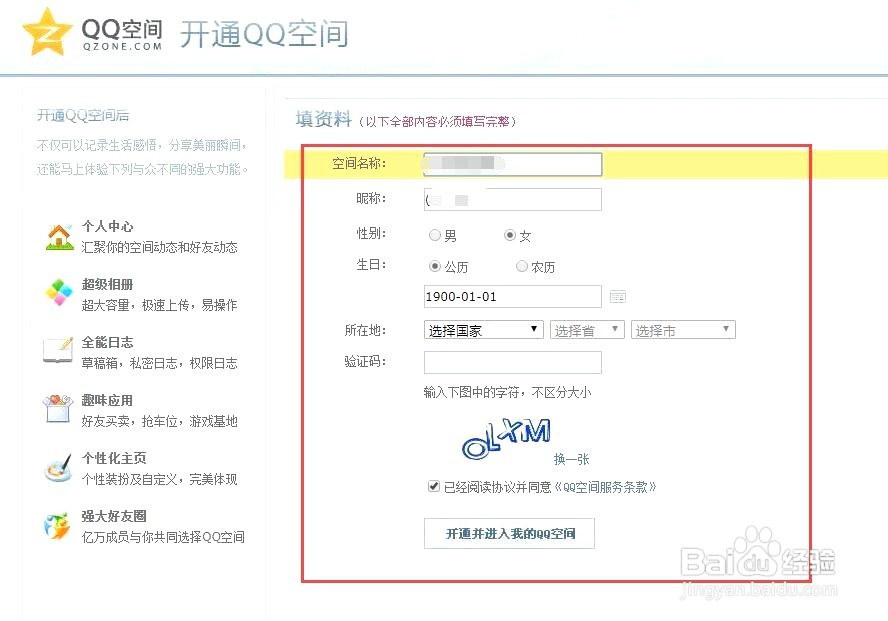The image size is (888, 621).
Task: Open the 选择市 dropdown
Action: pyautogui.click(x=684, y=330)
